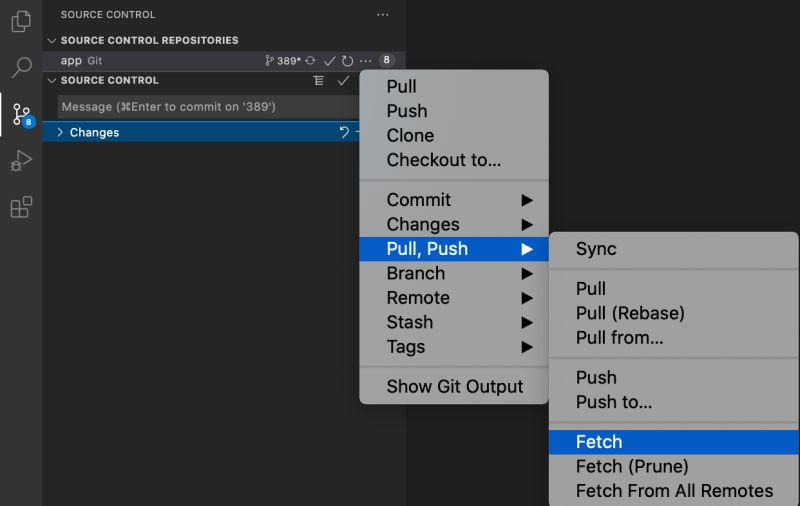This screenshot has width=800, height=506.
Task: Select Show Git Output
Action: 454,387
